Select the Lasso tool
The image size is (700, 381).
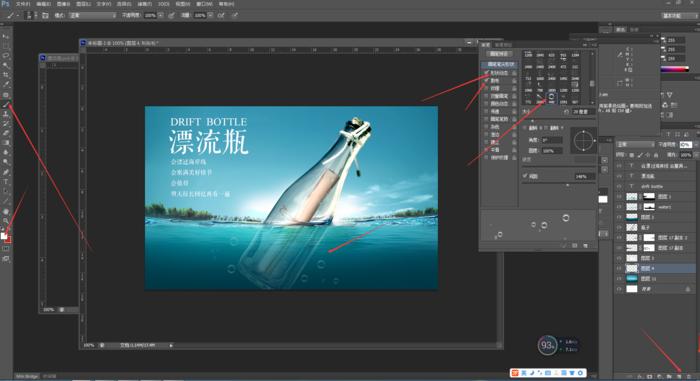tap(6, 56)
